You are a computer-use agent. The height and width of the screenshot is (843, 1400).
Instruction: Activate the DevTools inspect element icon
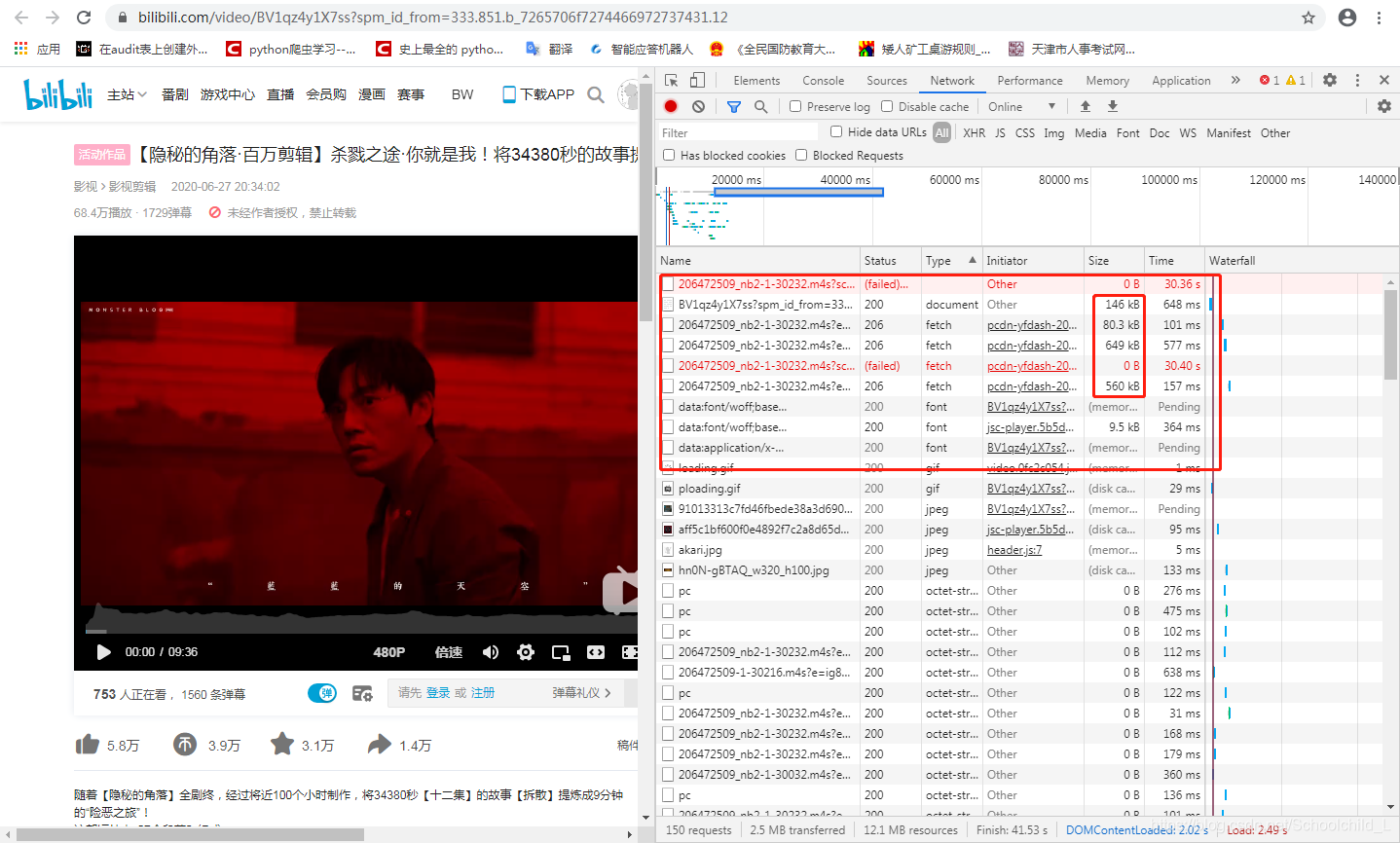(x=672, y=80)
